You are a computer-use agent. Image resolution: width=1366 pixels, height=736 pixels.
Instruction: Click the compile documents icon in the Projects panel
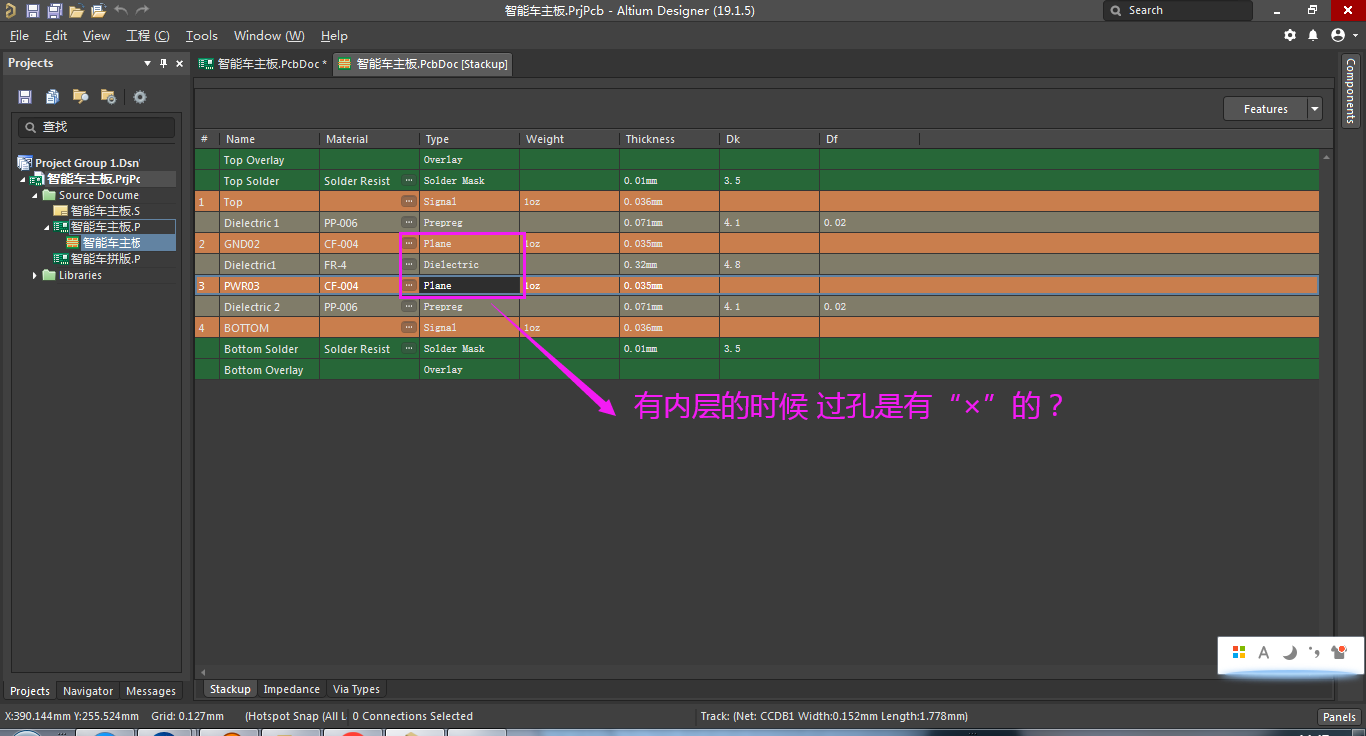tap(52, 97)
